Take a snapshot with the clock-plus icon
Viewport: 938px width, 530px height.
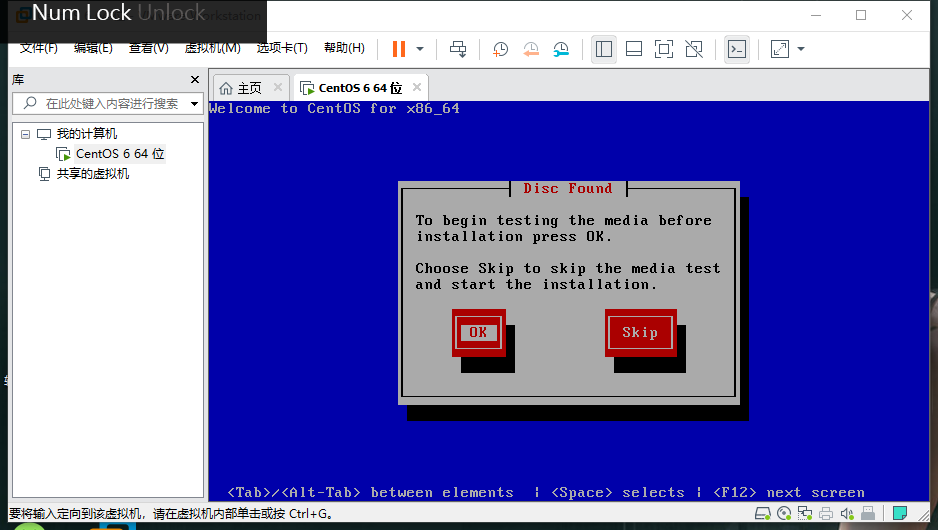500,49
